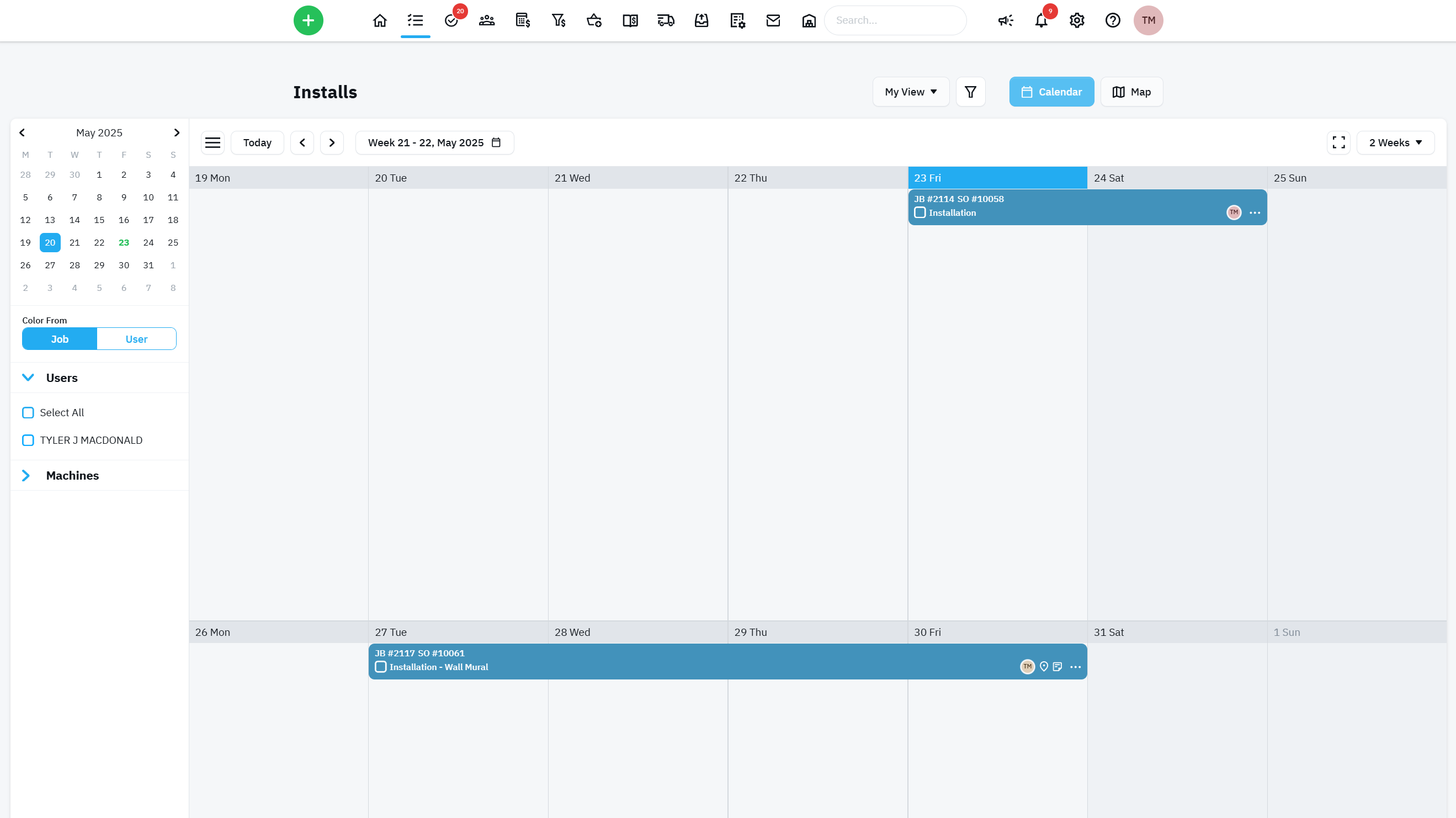The image size is (1456, 818).
Task: Tick the Installation - Wall Mural checkbox
Action: click(380, 667)
